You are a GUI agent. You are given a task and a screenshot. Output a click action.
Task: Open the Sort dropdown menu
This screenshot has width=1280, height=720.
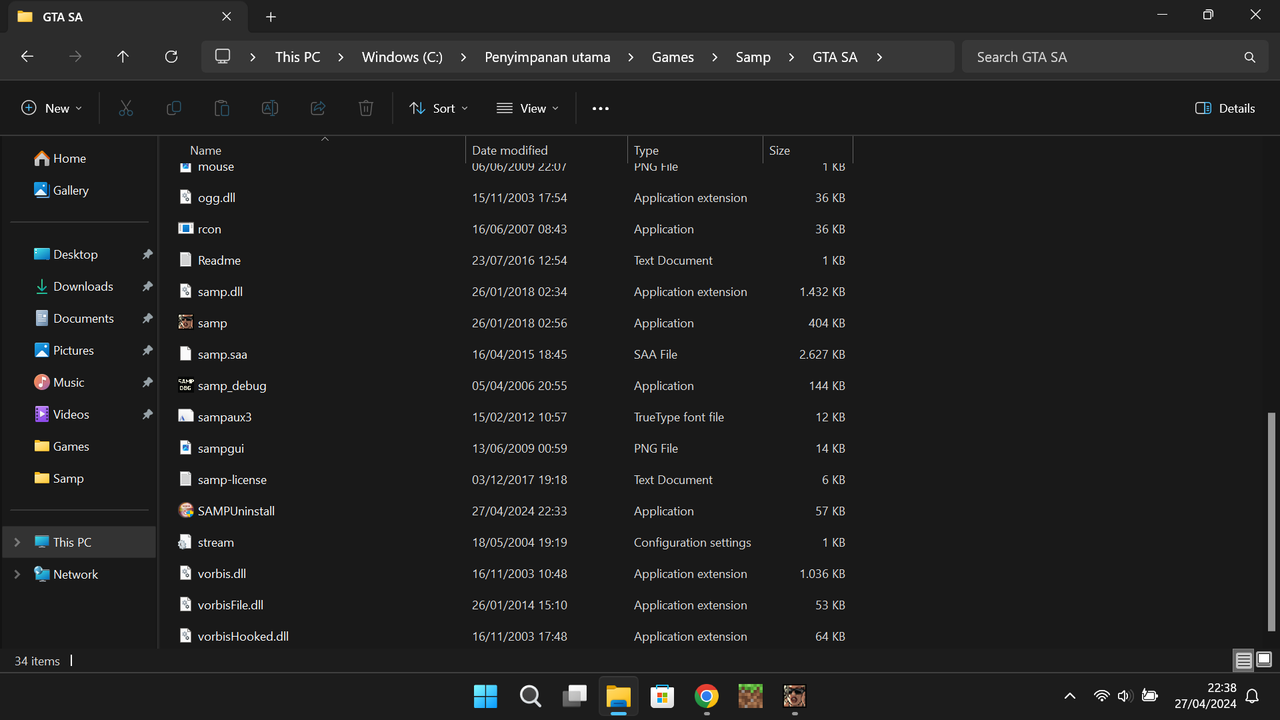tap(439, 108)
